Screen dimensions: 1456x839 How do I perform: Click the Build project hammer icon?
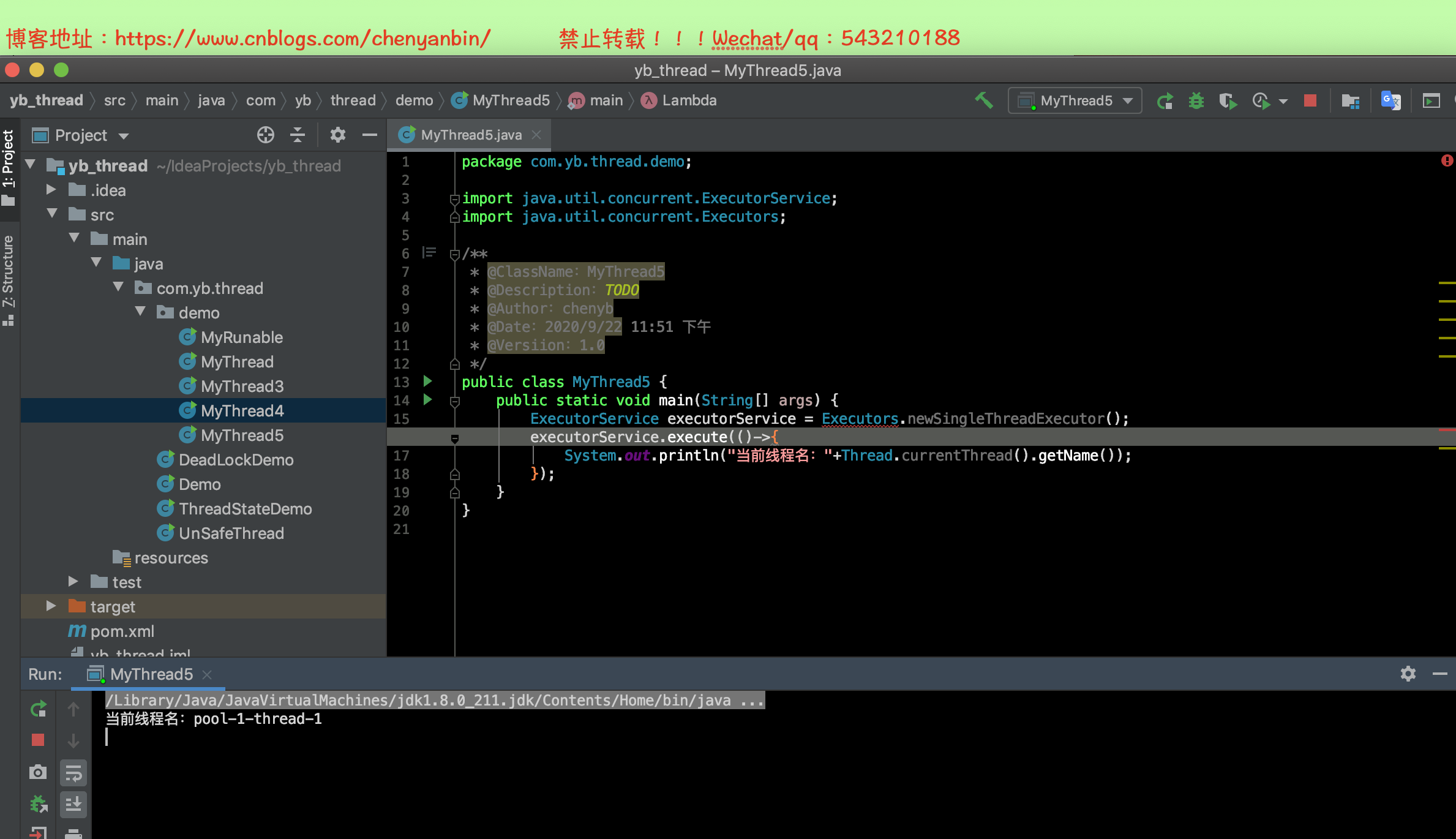(x=983, y=100)
